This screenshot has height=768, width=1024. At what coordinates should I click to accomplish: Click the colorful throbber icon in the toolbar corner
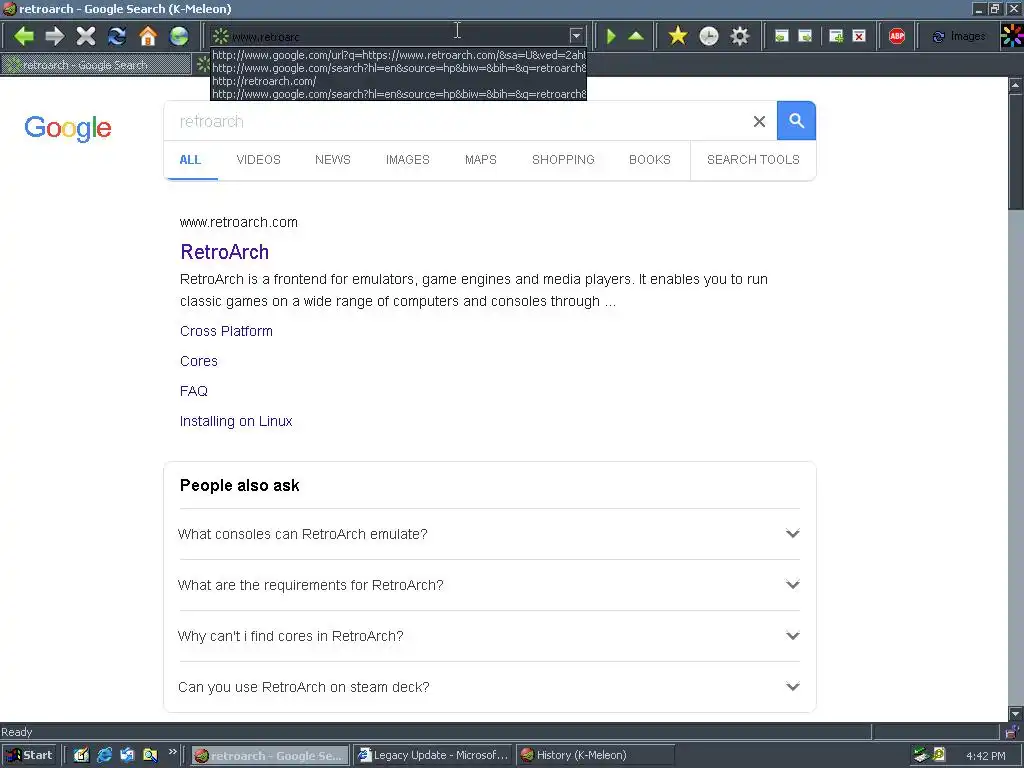1012,36
